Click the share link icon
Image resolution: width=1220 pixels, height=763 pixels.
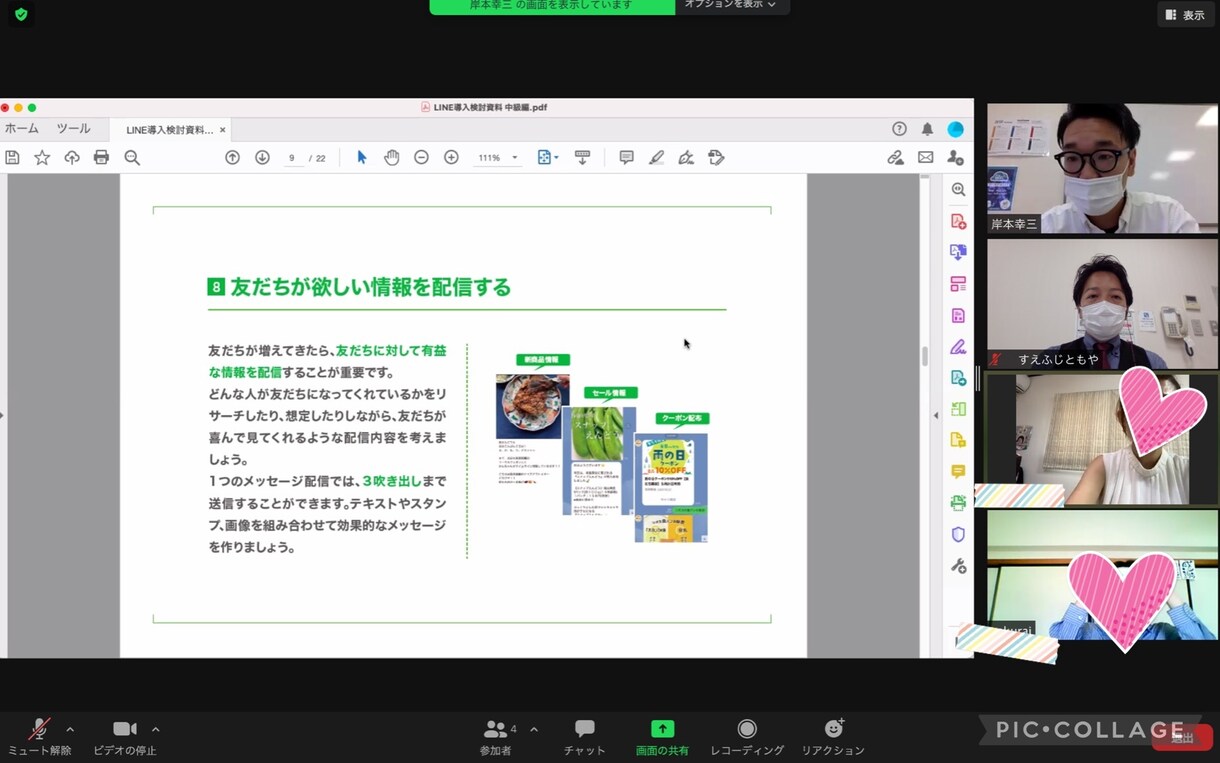pyautogui.click(x=895, y=158)
